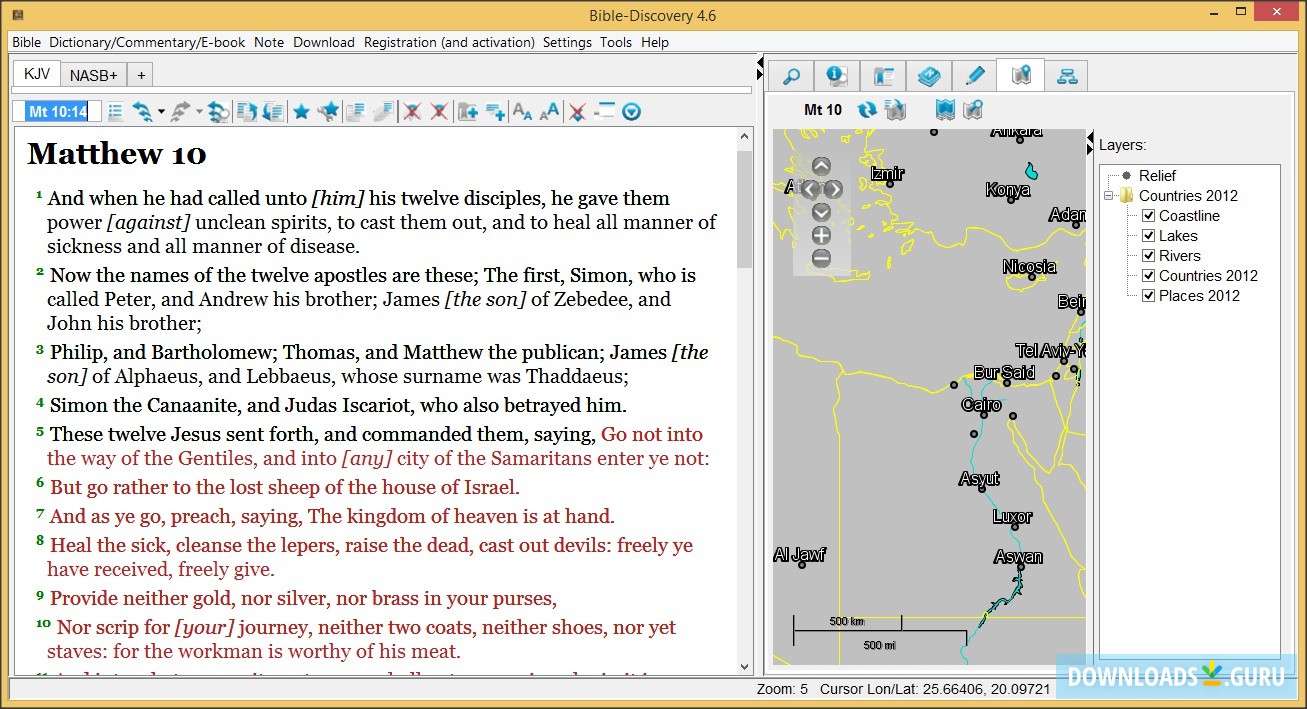
Task: Pan the map up with the arrow
Action: click(821, 167)
